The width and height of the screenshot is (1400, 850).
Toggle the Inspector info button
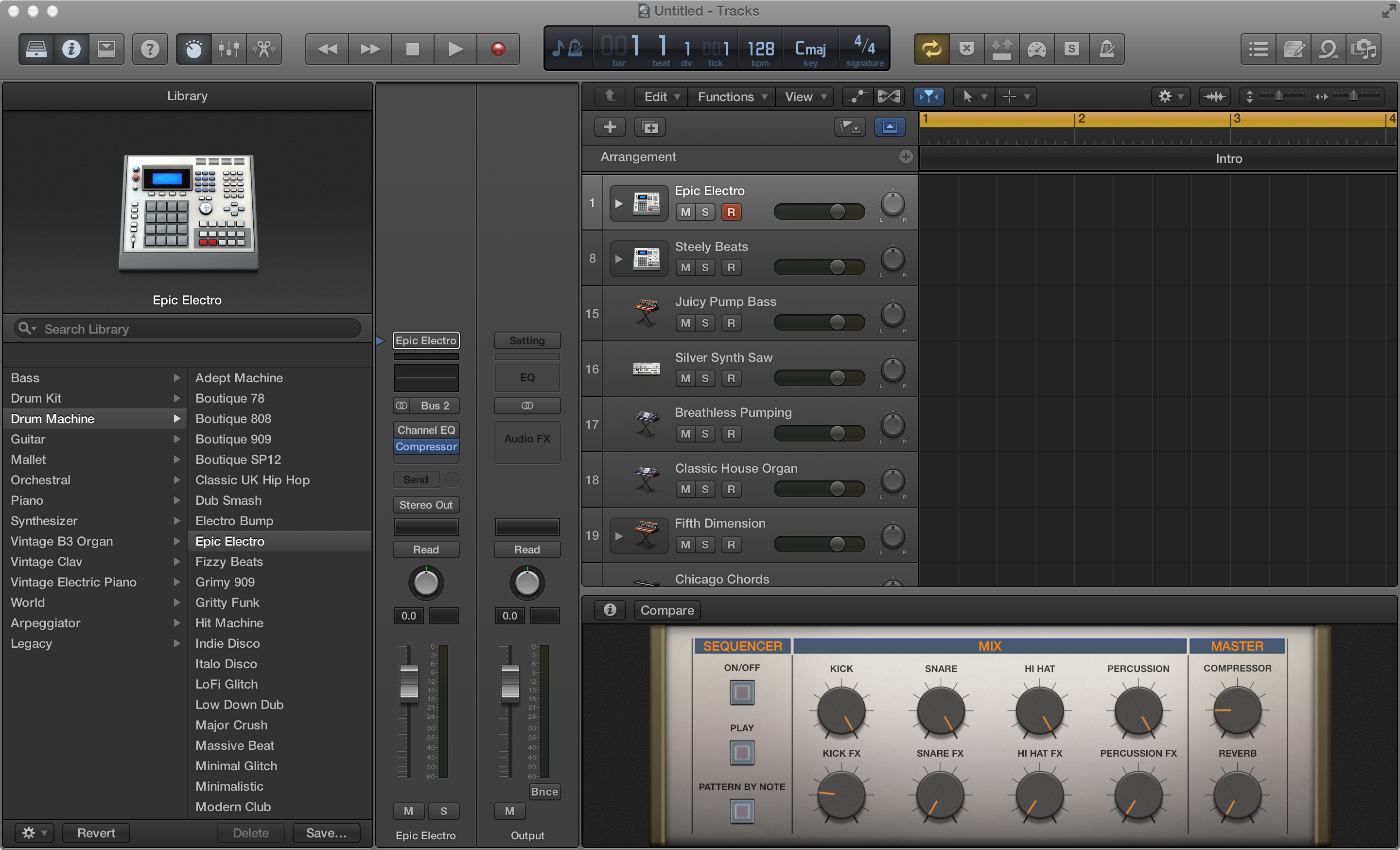71,50
